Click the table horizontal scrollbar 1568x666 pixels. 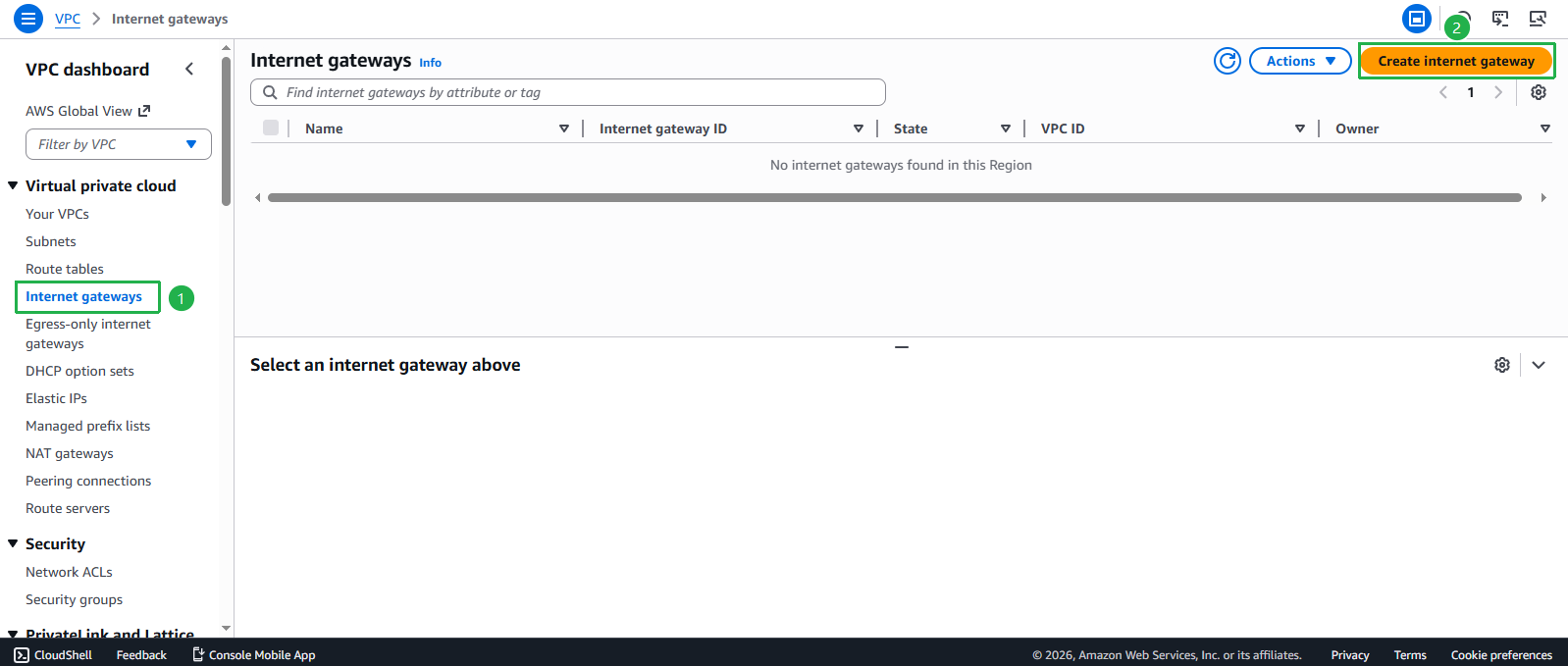(895, 197)
